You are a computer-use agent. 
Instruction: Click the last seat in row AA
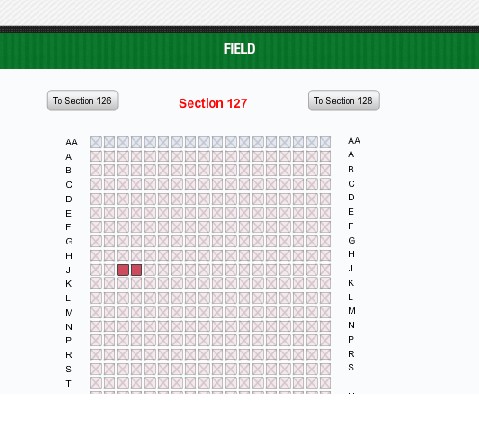[x=325, y=142]
